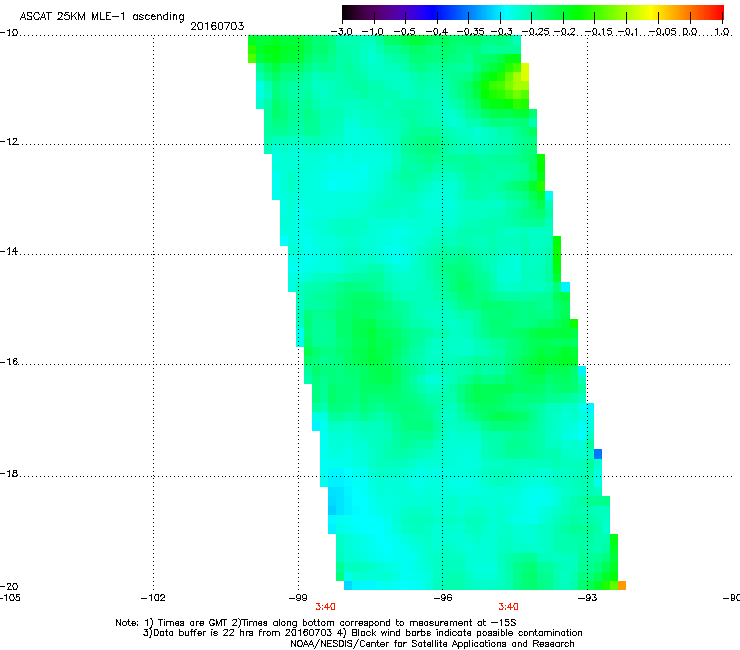
Task: Click the -0.4 color scale label
Action: point(437,32)
